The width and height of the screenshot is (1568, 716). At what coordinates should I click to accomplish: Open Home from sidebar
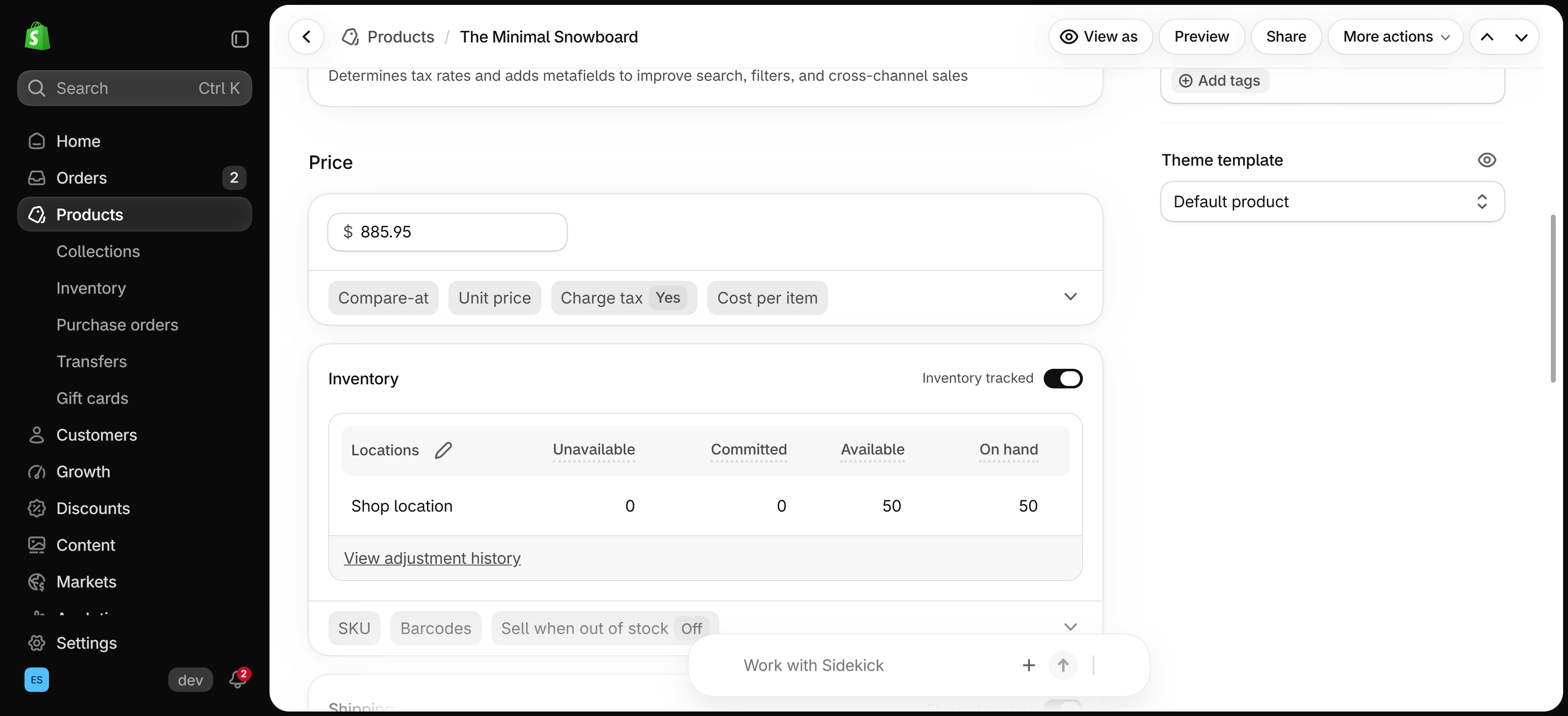[x=135, y=141]
